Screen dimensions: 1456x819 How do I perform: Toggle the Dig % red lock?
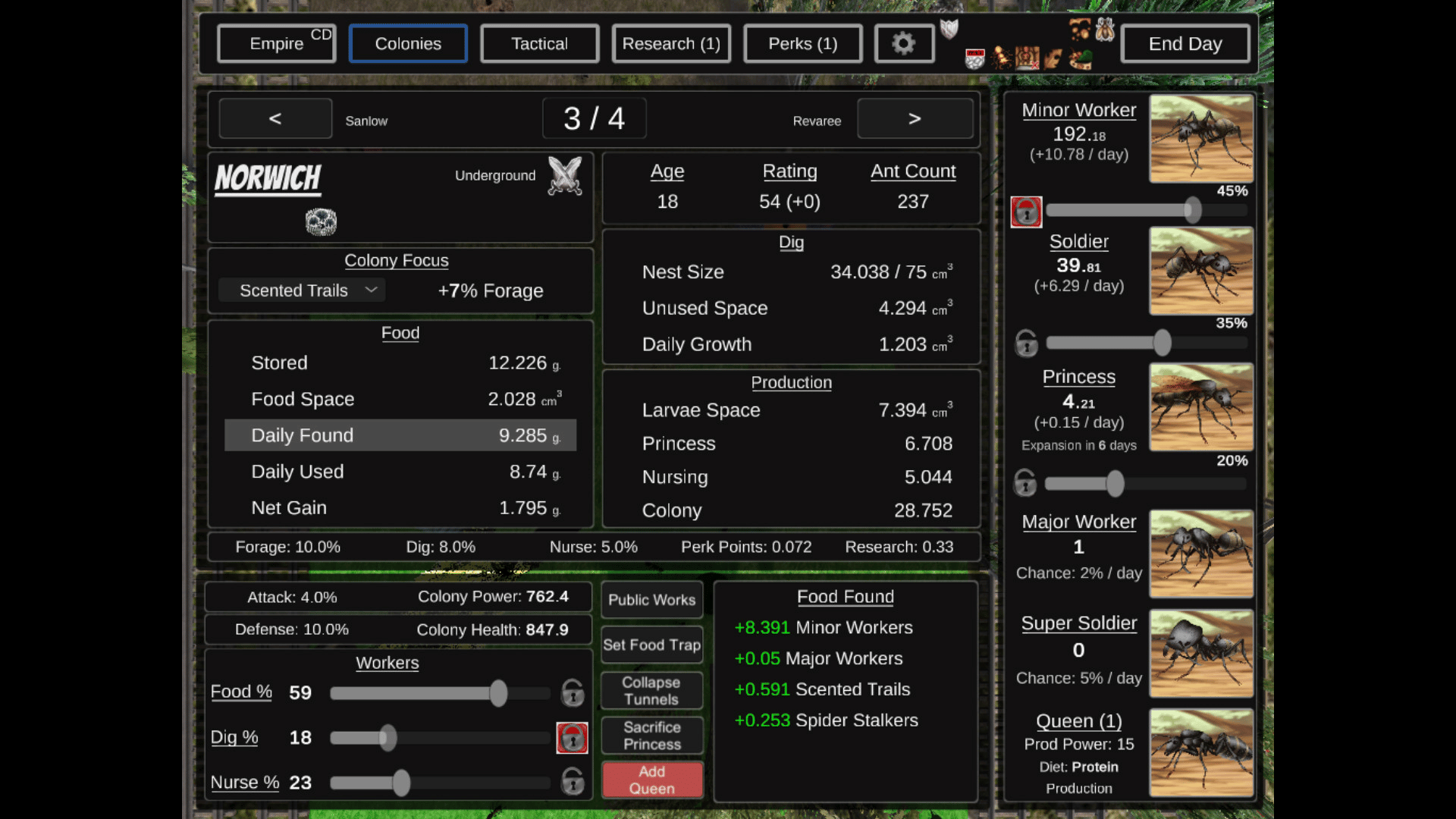point(572,738)
